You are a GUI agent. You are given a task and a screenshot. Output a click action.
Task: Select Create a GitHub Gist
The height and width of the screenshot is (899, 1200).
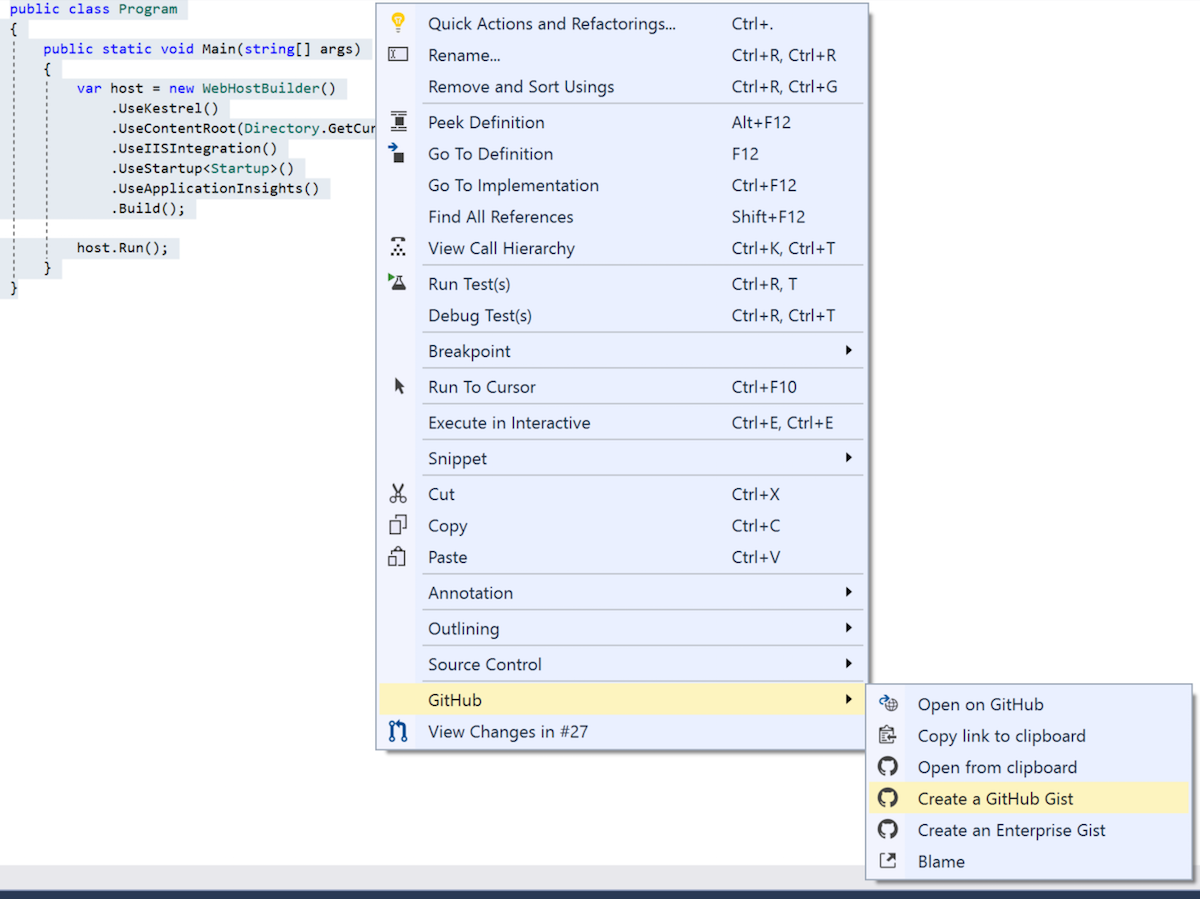click(1029, 798)
